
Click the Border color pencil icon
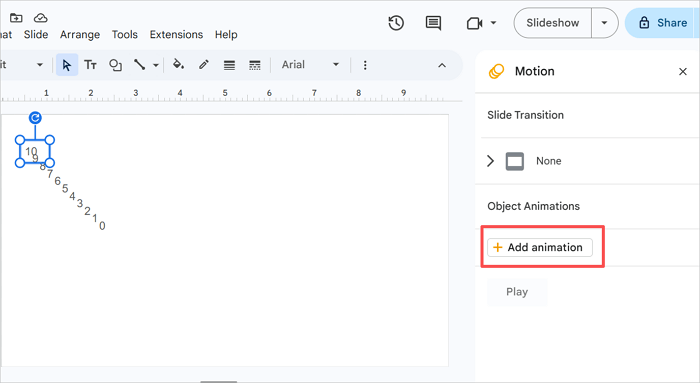[204, 65]
